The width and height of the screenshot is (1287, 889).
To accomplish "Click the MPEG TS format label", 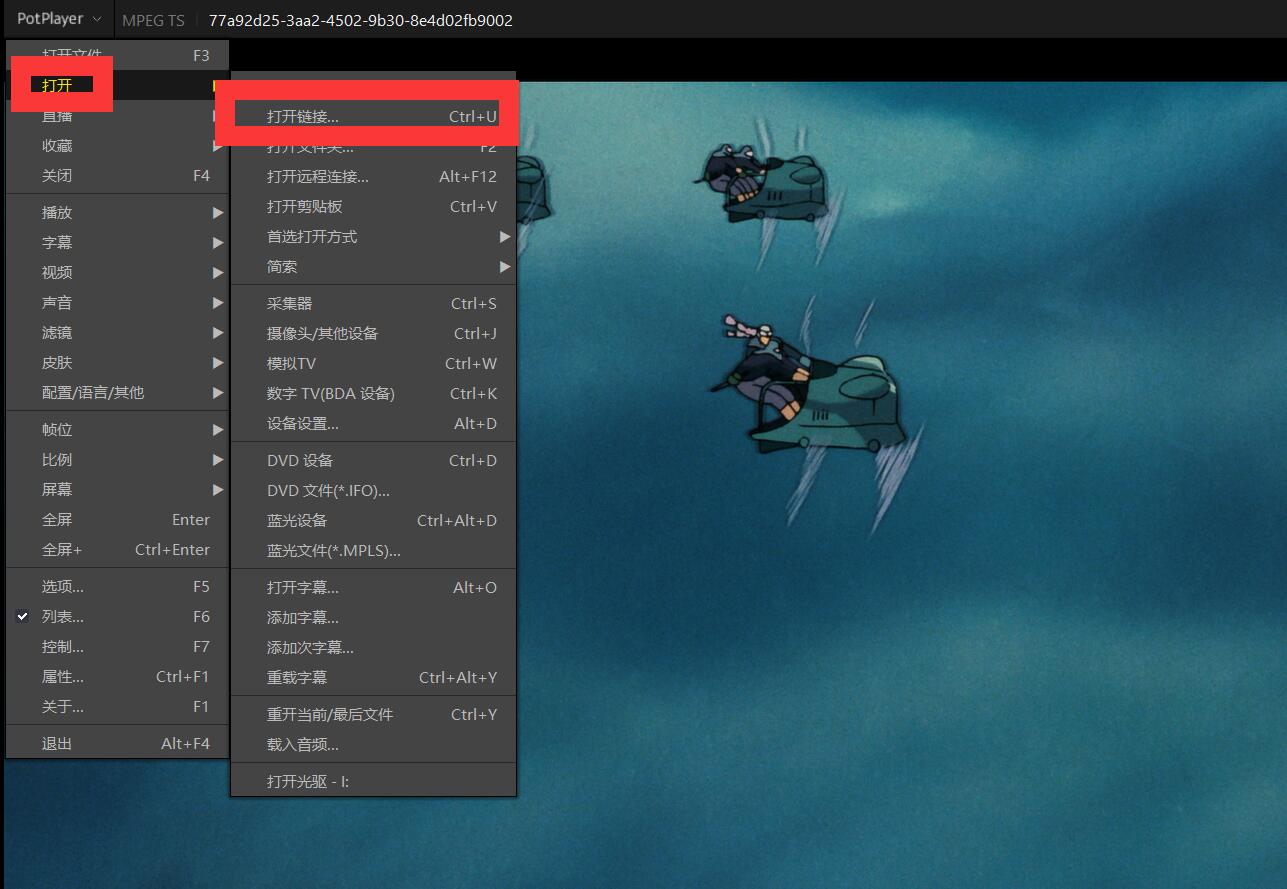I will (153, 20).
